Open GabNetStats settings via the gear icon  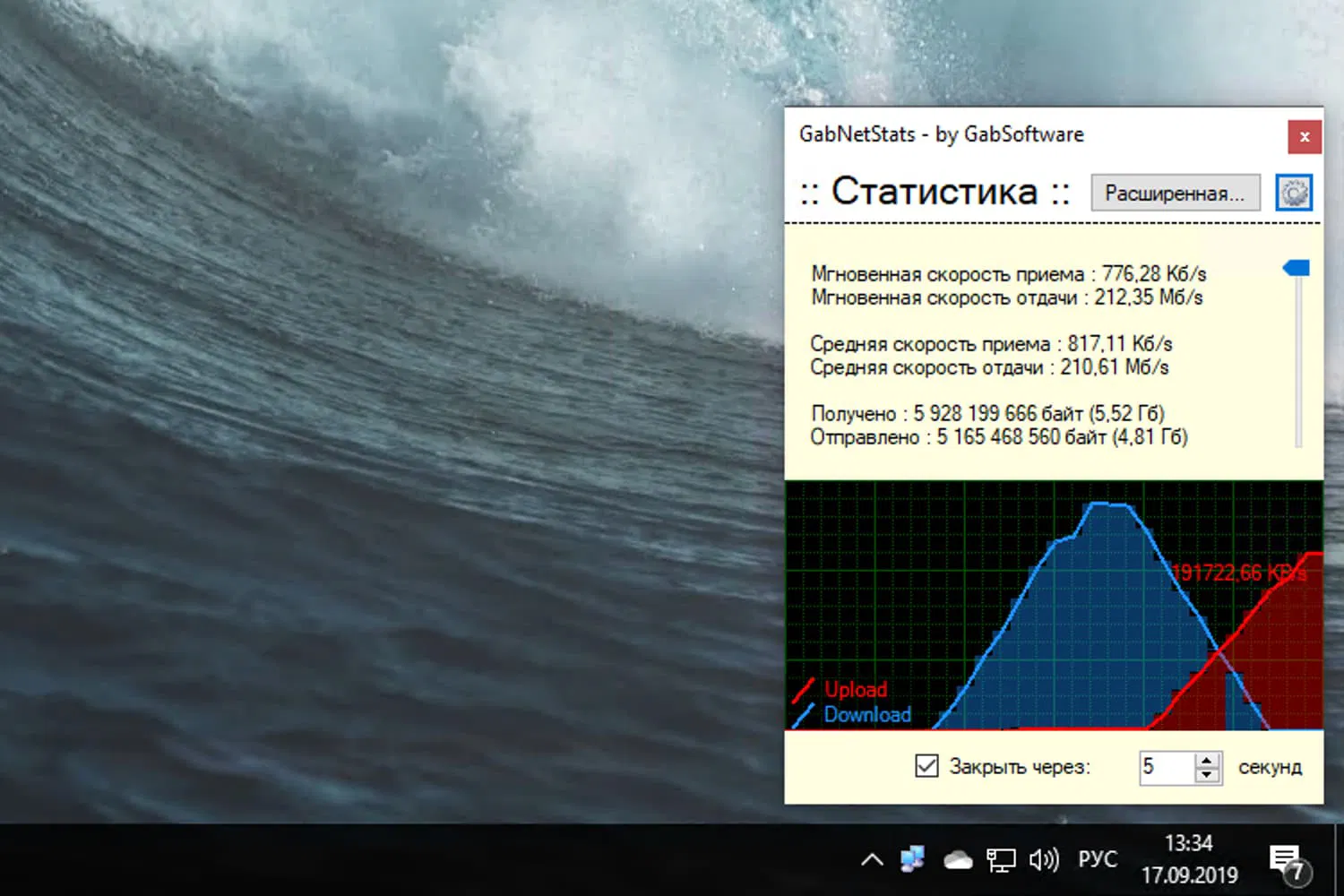coord(1293,192)
